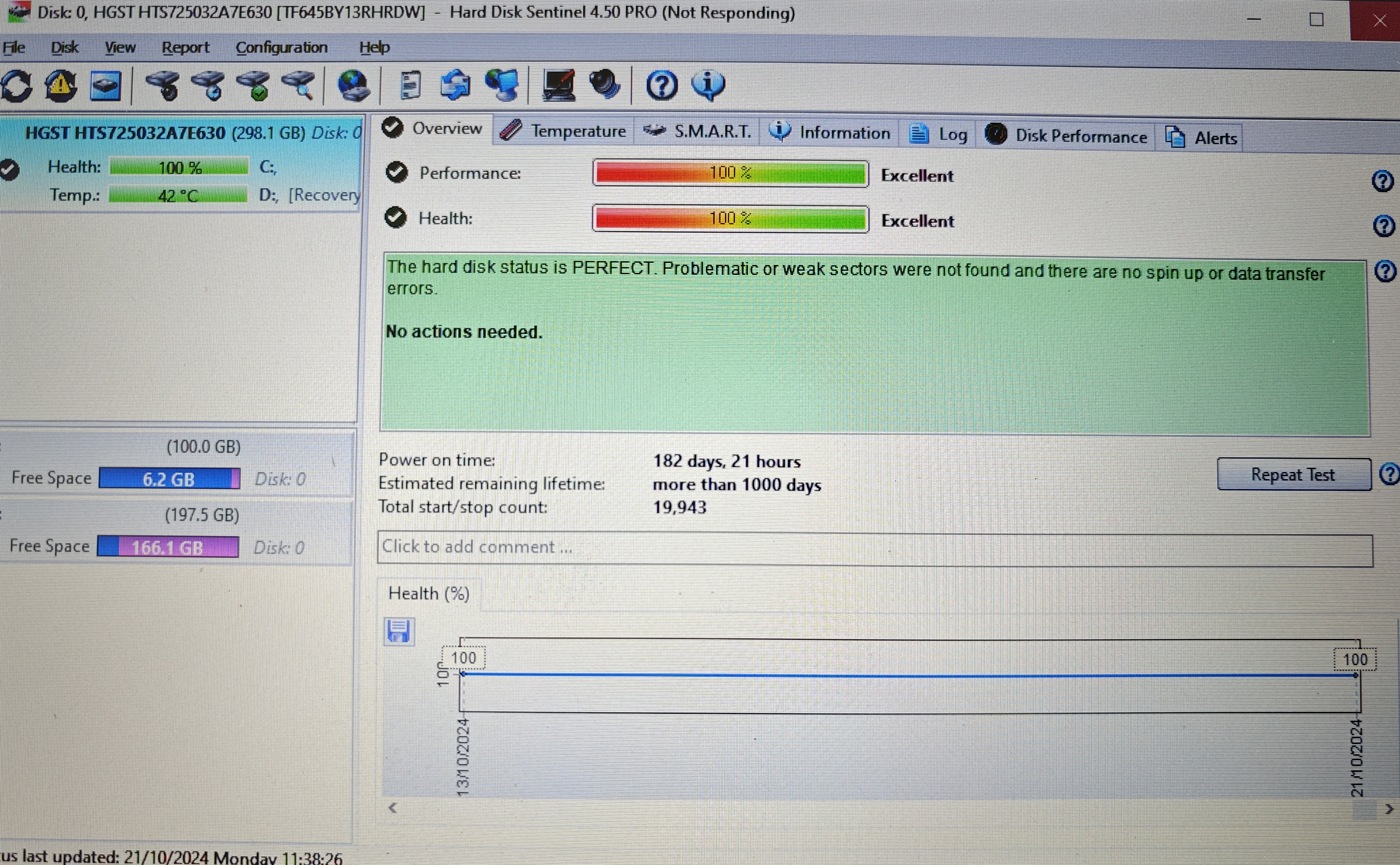The width and height of the screenshot is (1400, 865).
Task: Click the yellow warning triangle refresh icon
Action: pos(61,86)
